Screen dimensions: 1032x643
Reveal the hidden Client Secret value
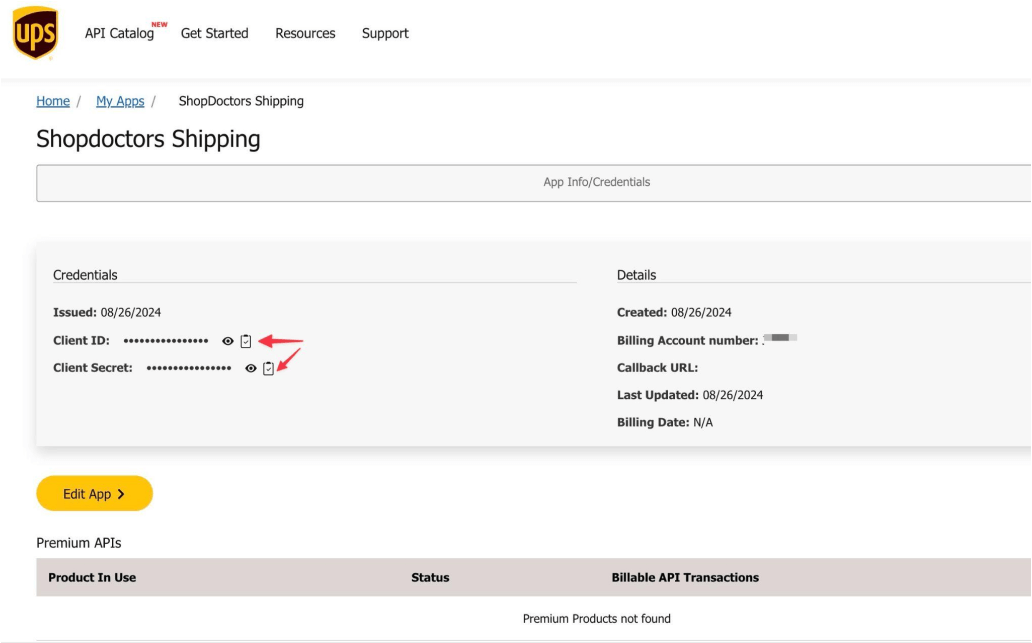(251, 369)
